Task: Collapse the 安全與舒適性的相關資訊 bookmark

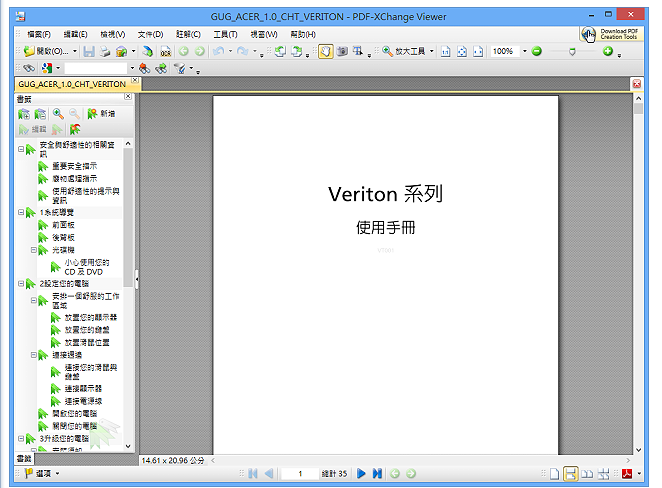Action: click(21, 149)
